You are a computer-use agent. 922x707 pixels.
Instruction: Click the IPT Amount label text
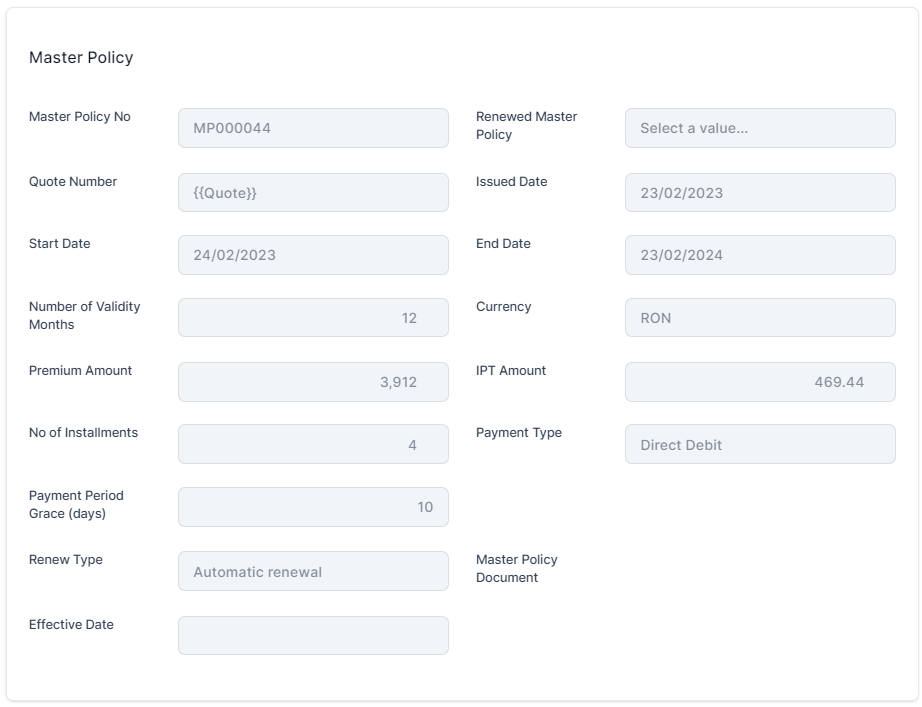click(x=511, y=371)
